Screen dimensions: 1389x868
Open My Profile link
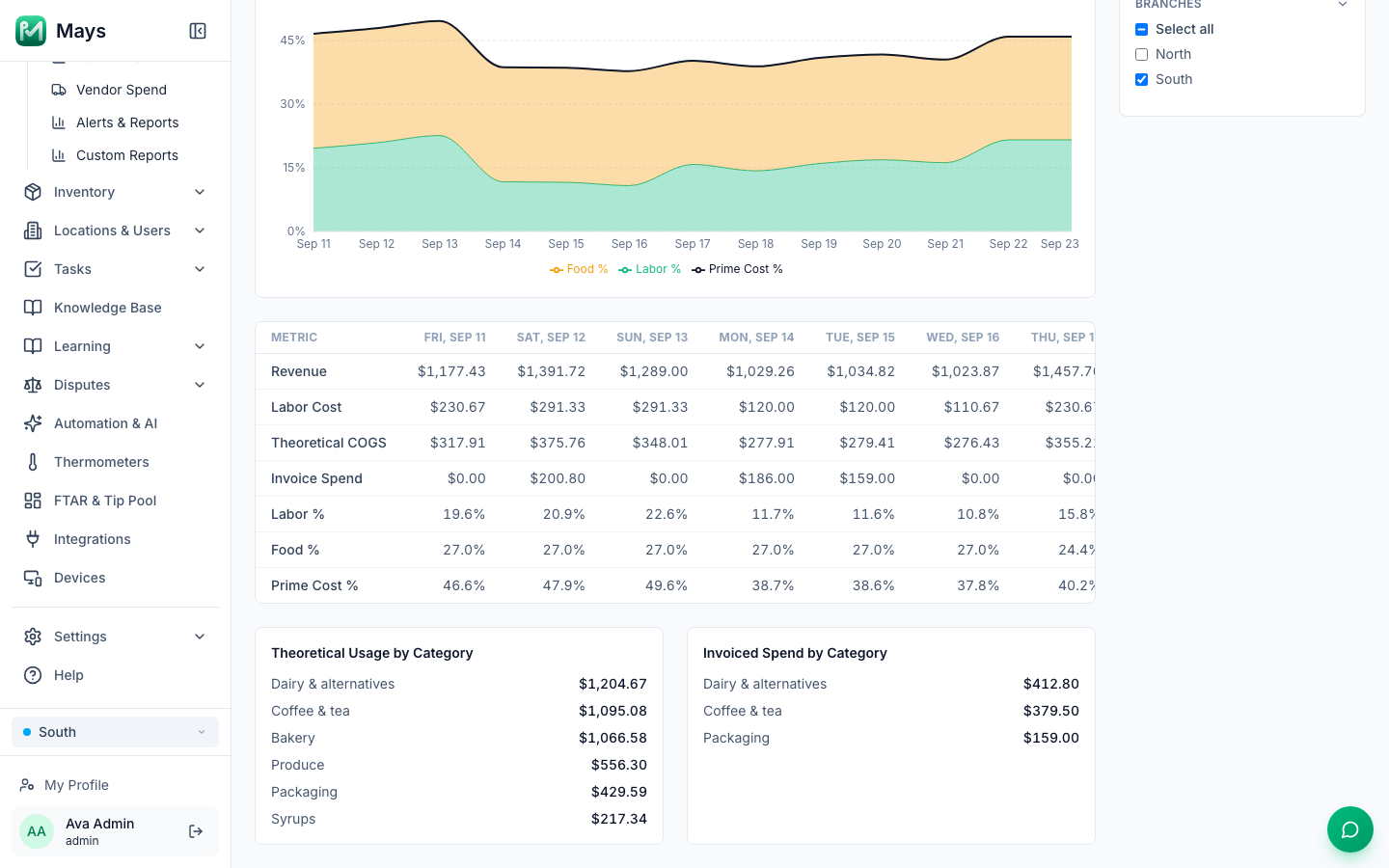click(x=76, y=785)
